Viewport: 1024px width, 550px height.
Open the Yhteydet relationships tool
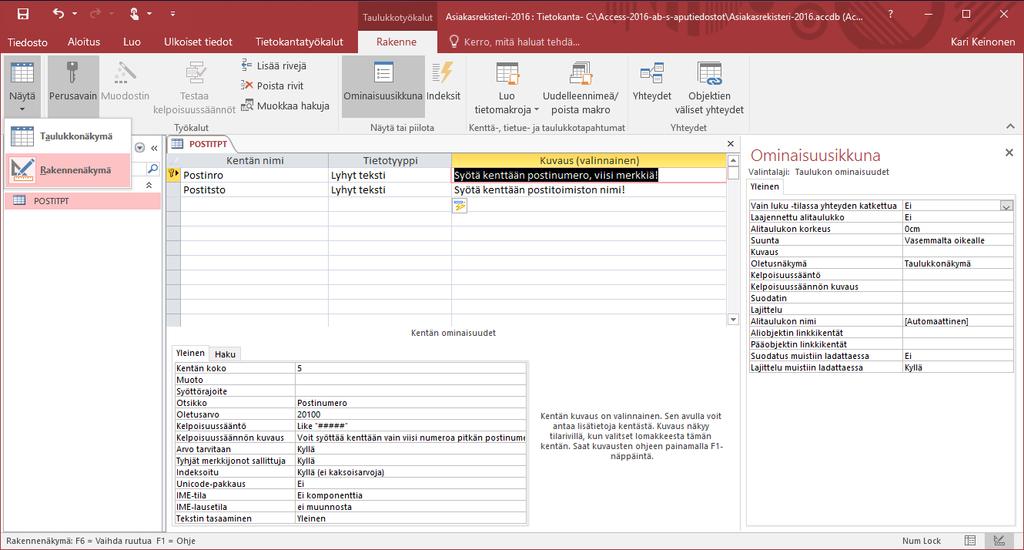652,82
